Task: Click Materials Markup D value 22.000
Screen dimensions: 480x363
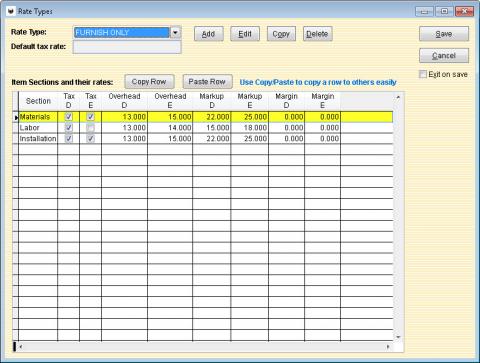Action: [x=212, y=117]
